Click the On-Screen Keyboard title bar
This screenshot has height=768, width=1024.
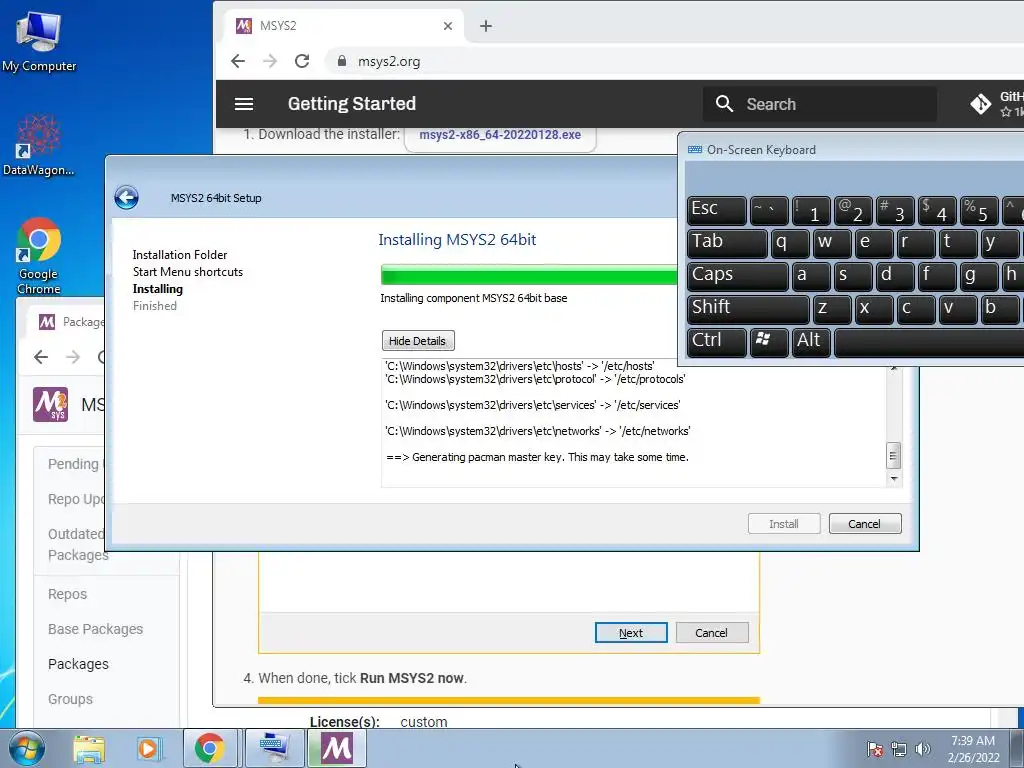click(849, 150)
